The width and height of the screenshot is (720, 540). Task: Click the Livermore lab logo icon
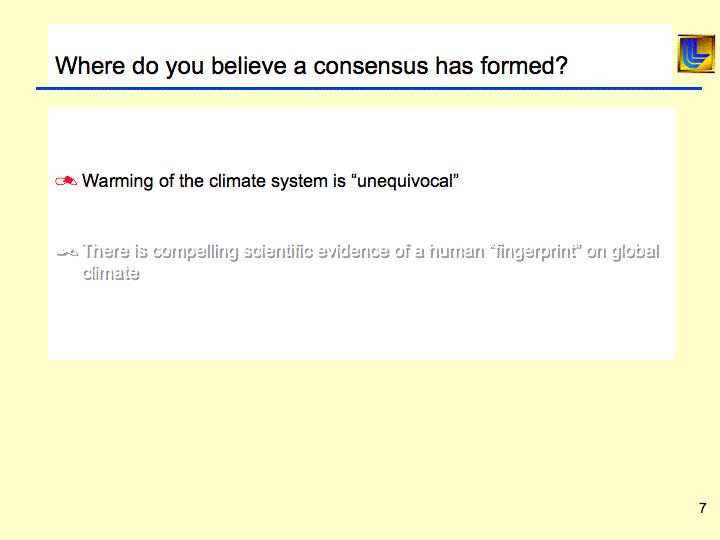[695, 54]
